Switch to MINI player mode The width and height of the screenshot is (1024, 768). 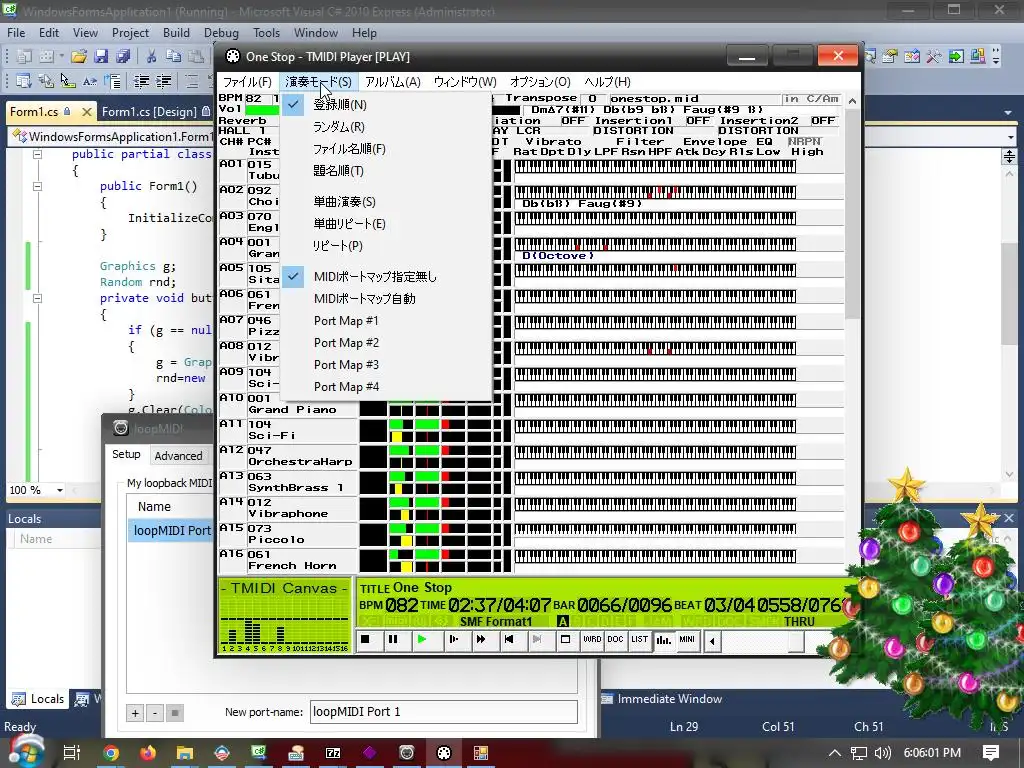(x=687, y=639)
